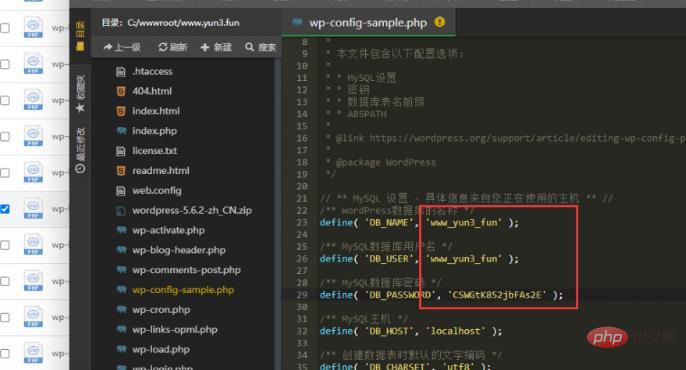This screenshot has height=370, width=686.
Task: Create a new item with 新建
Action: [216, 47]
